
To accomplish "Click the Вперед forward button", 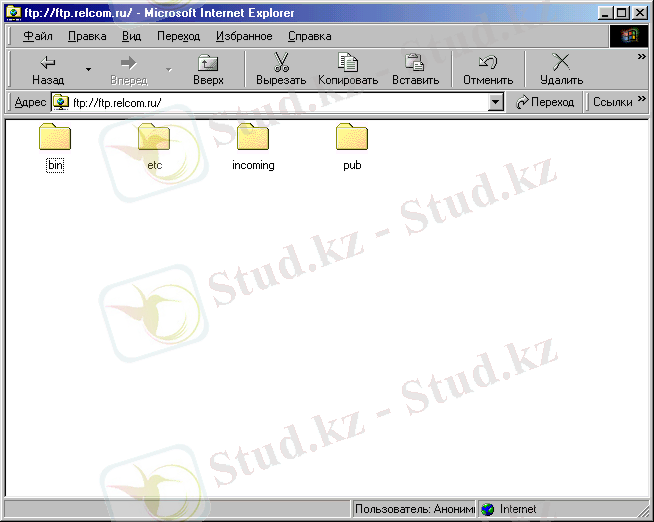I will 129,69.
